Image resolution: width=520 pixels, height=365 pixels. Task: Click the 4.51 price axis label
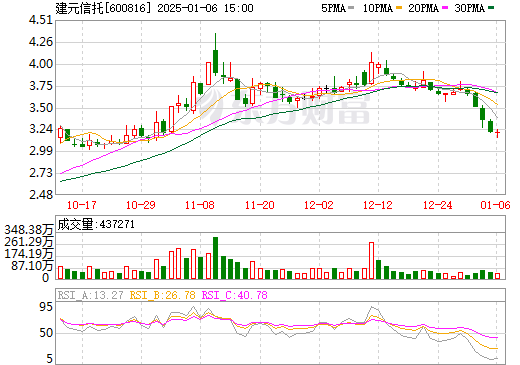pyautogui.click(x=41, y=20)
